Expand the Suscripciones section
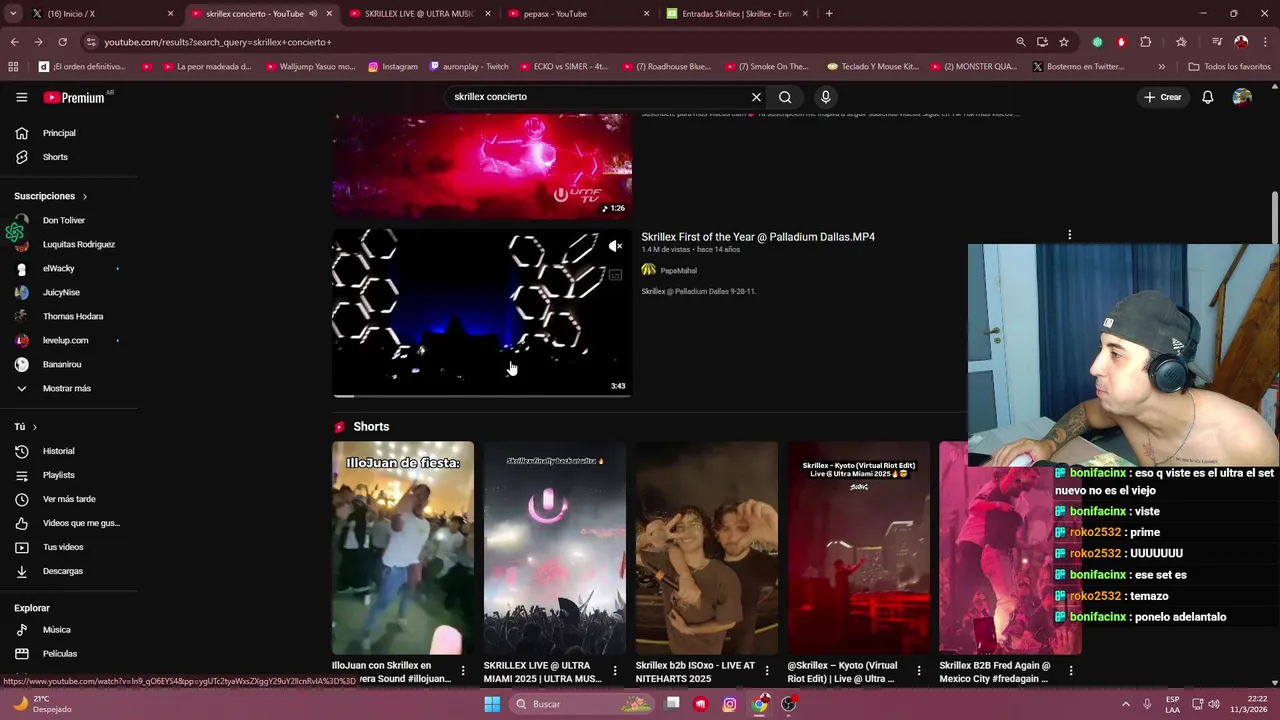Image resolution: width=1280 pixels, height=720 pixels. click(51, 196)
